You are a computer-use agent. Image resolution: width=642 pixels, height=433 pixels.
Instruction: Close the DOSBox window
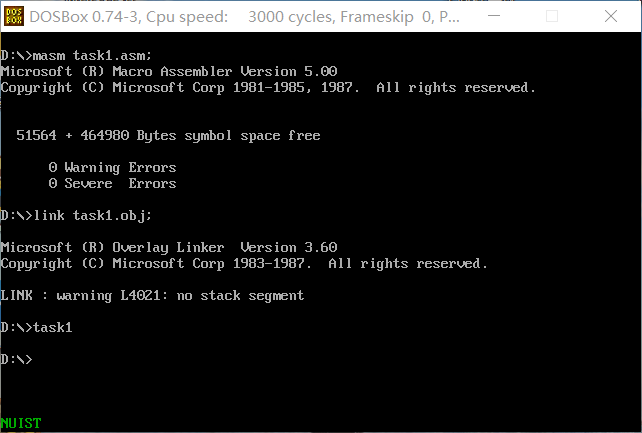click(611, 16)
